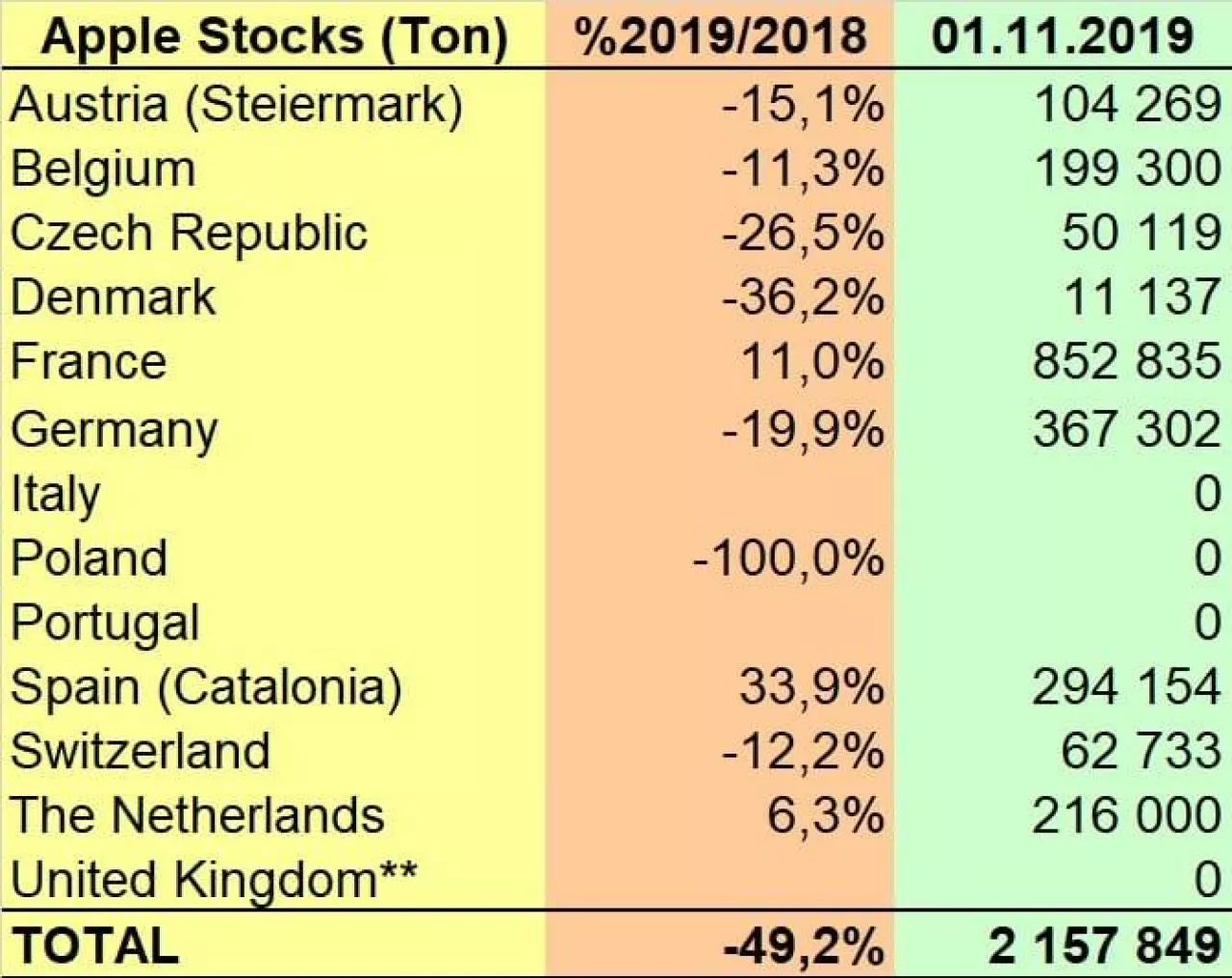1232x978 pixels.
Task: Select the TOTAL row label
Action: pos(95,945)
